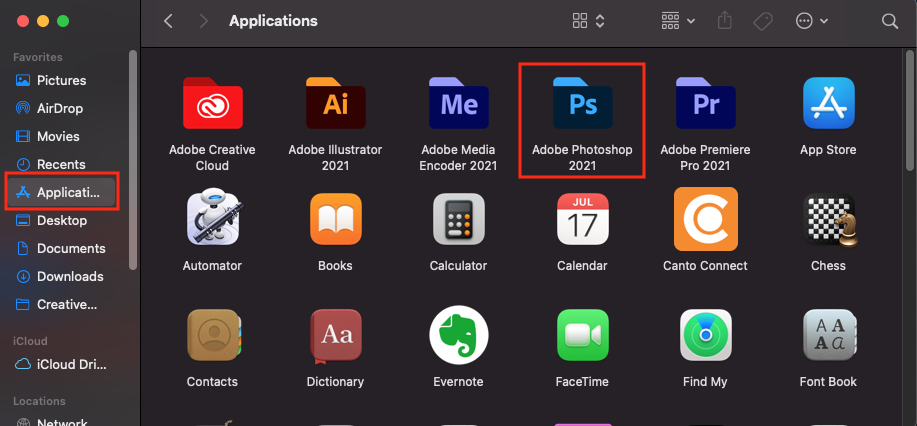This screenshot has width=917, height=426.
Task: Click the "Font Book" label text
Action: (x=828, y=382)
